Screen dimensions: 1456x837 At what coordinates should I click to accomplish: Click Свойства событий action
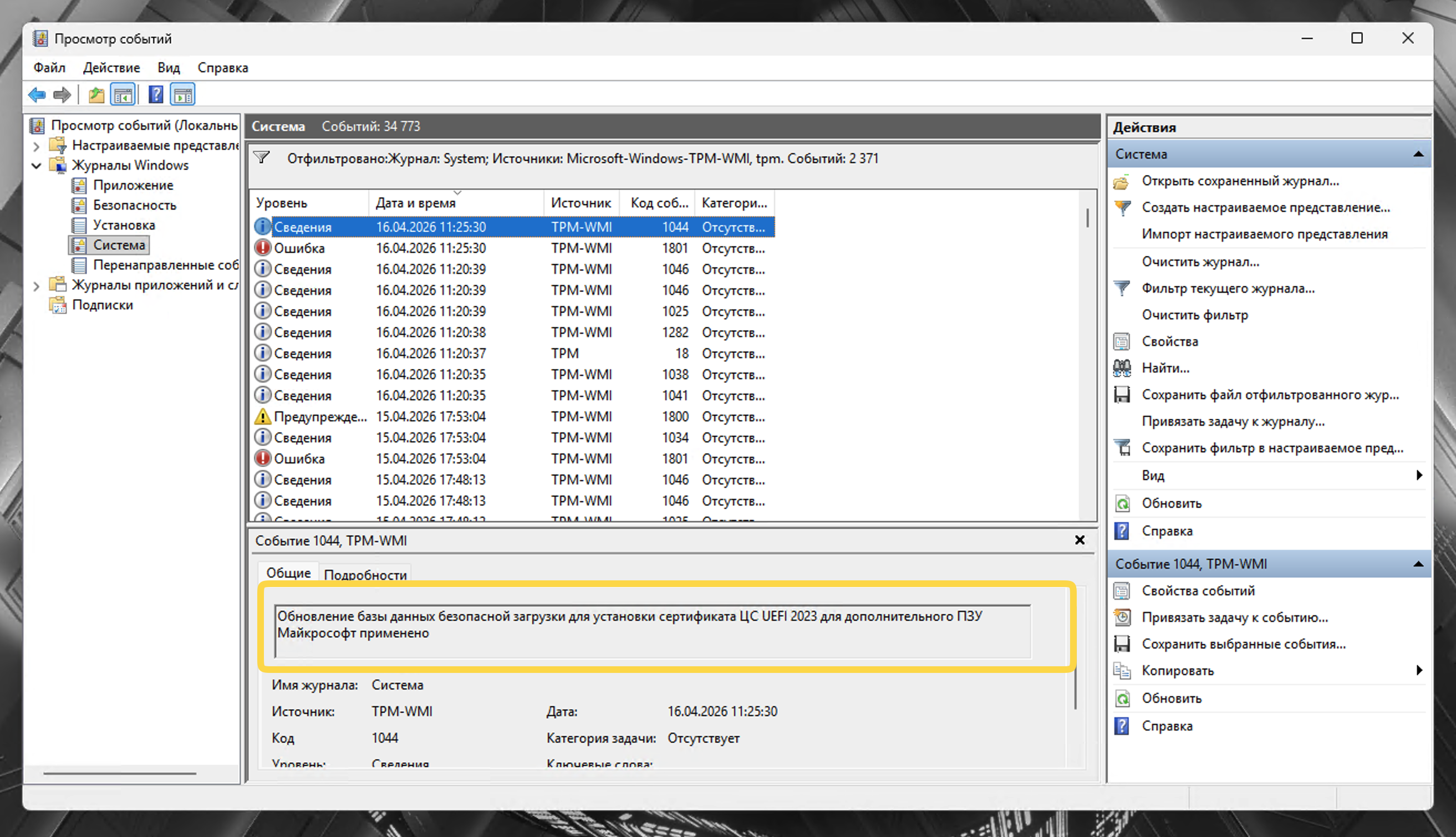click(1198, 591)
